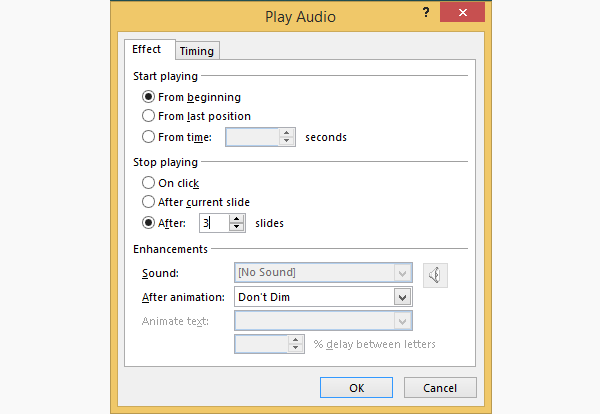Expand the Animate text dropdown

coord(402,321)
